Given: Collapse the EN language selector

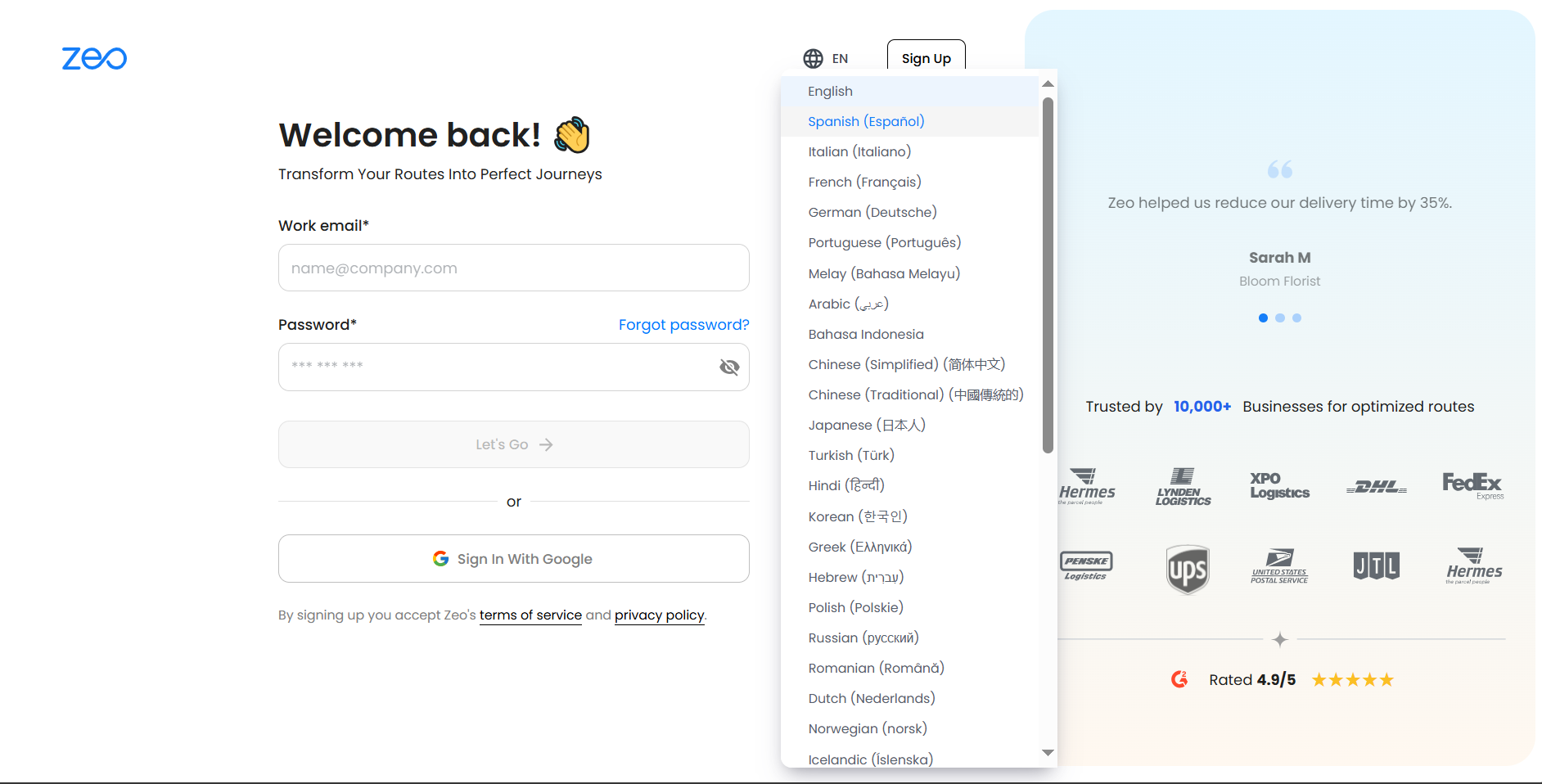Looking at the screenshot, I should (x=827, y=59).
